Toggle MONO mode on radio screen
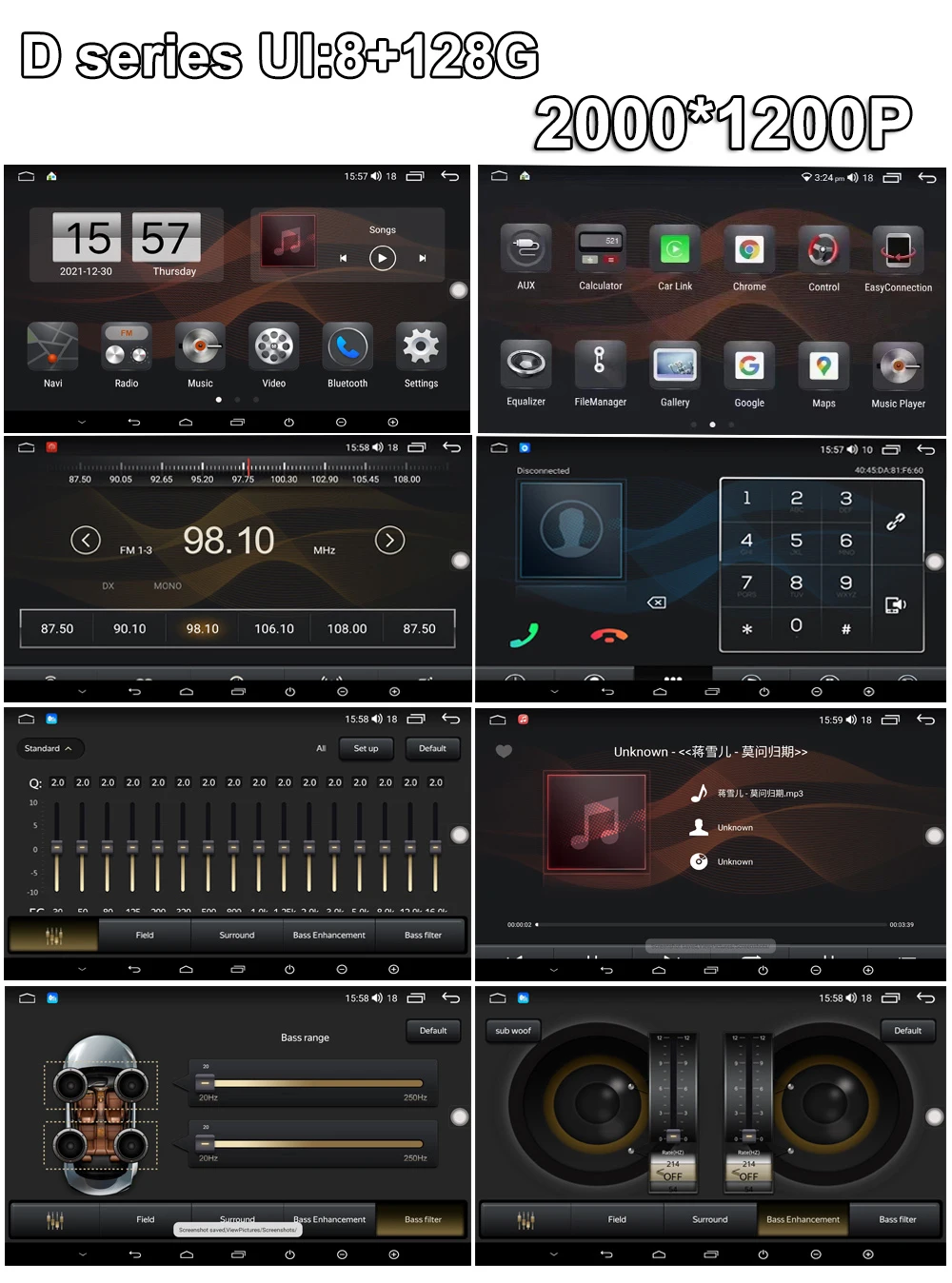 [168, 586]
